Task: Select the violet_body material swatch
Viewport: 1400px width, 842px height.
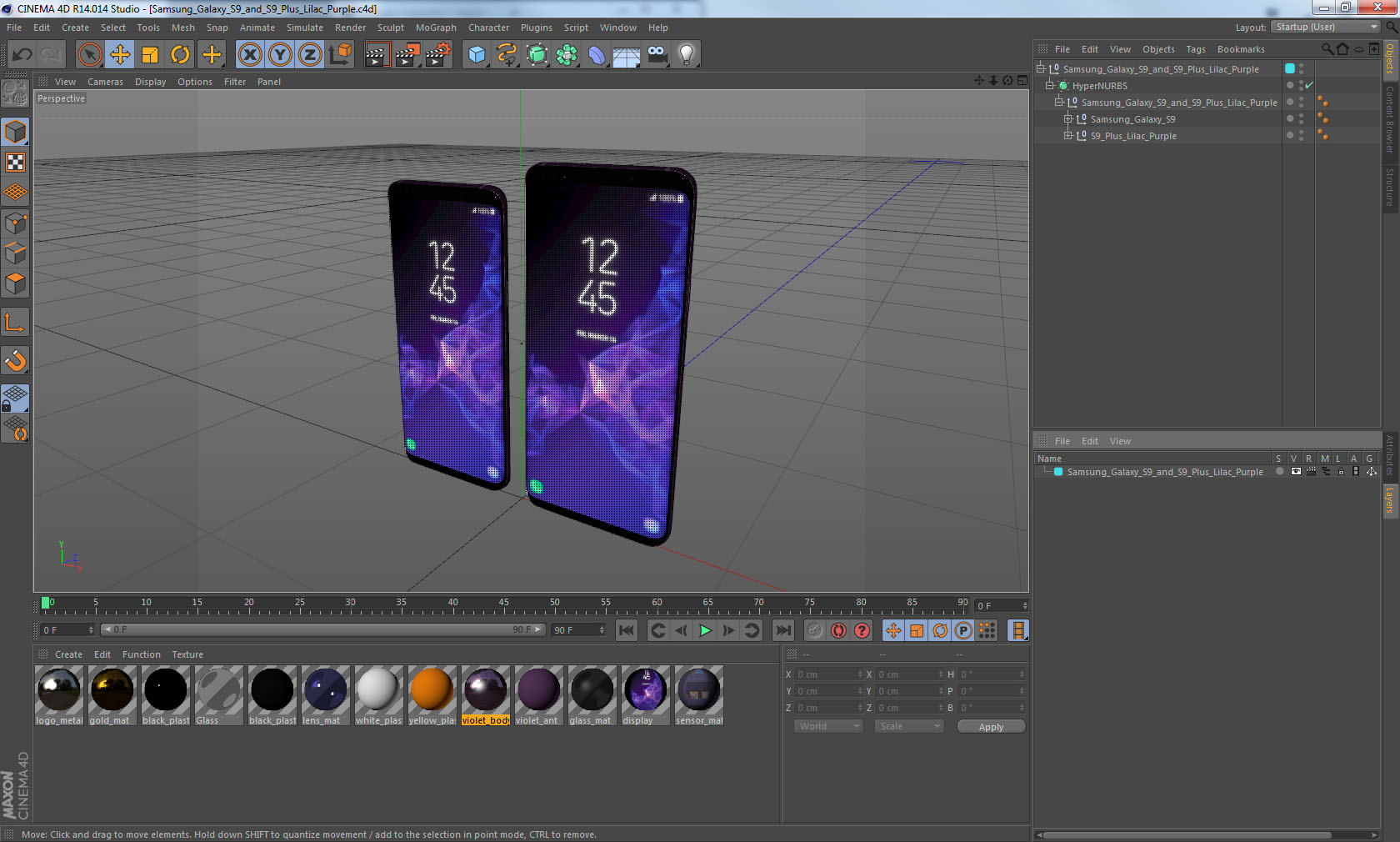Action: [485, 695]
